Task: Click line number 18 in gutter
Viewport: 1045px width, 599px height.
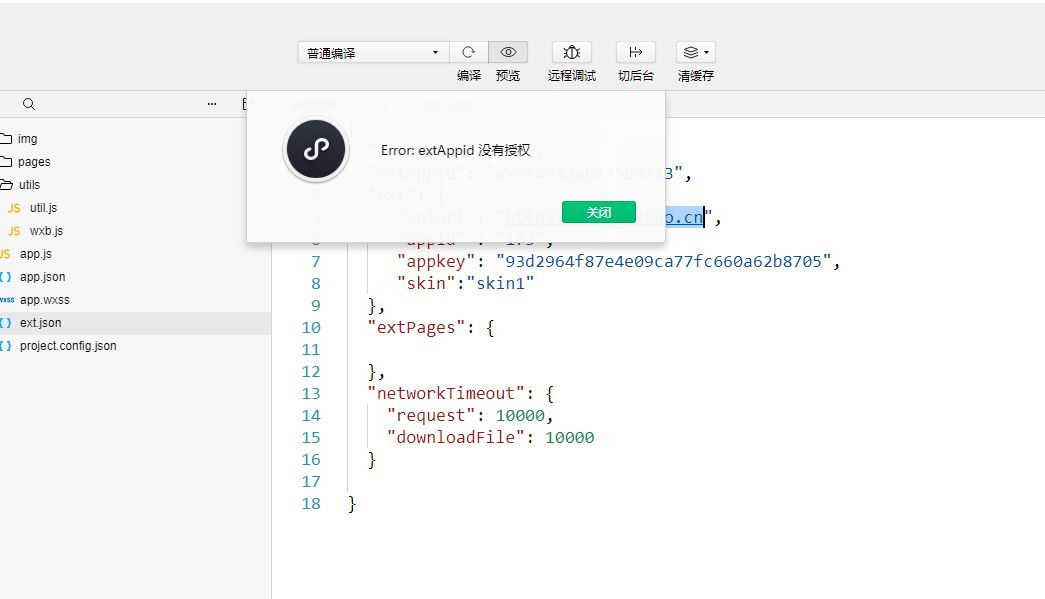Action: (x=311, y=504)
